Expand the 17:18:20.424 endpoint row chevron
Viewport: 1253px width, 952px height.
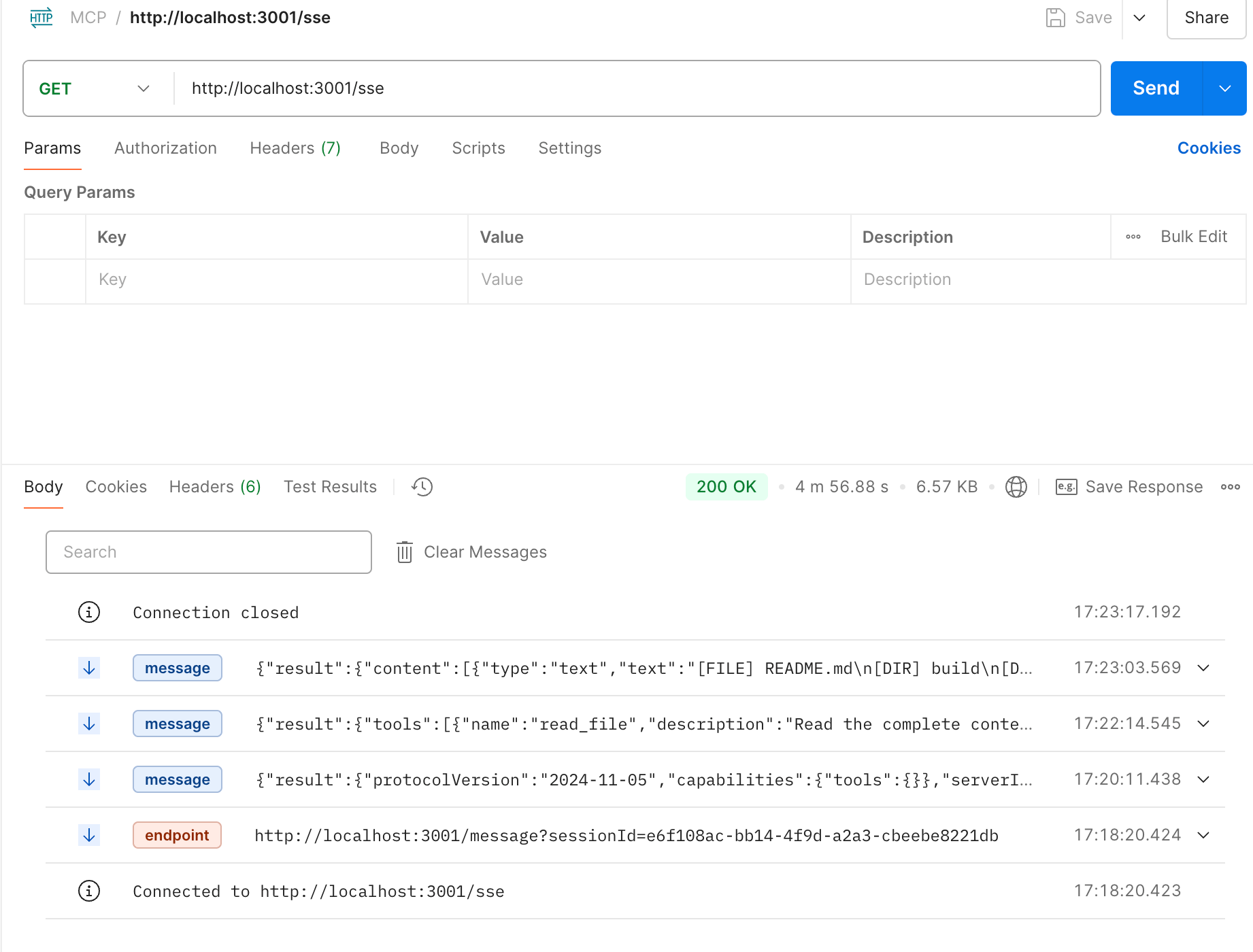click(1203, 835)
